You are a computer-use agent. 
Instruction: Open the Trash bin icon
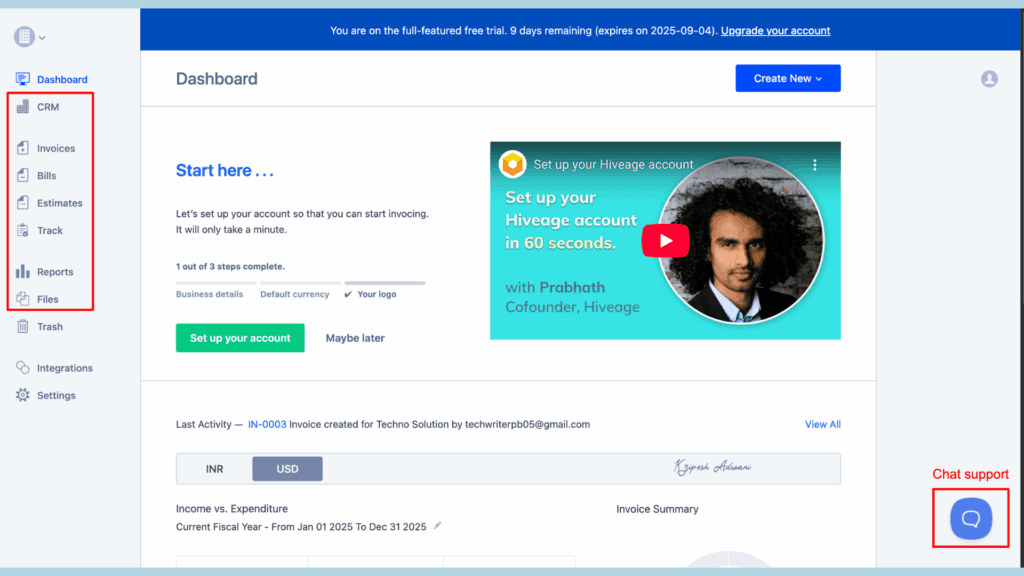(23, 327)
